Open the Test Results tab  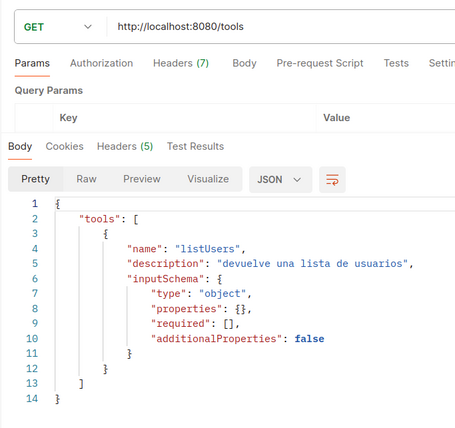[195, 146]
